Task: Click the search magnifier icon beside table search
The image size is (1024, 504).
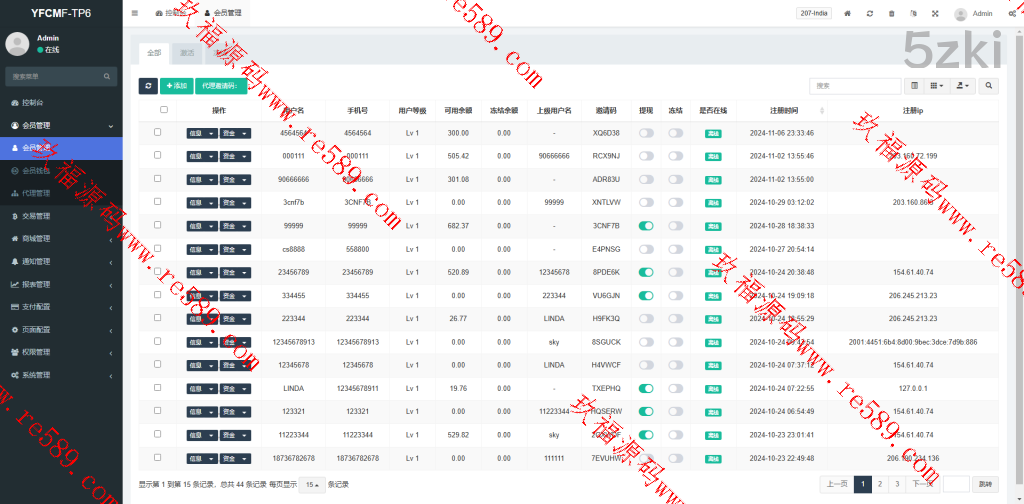Action: click(989, 87)
